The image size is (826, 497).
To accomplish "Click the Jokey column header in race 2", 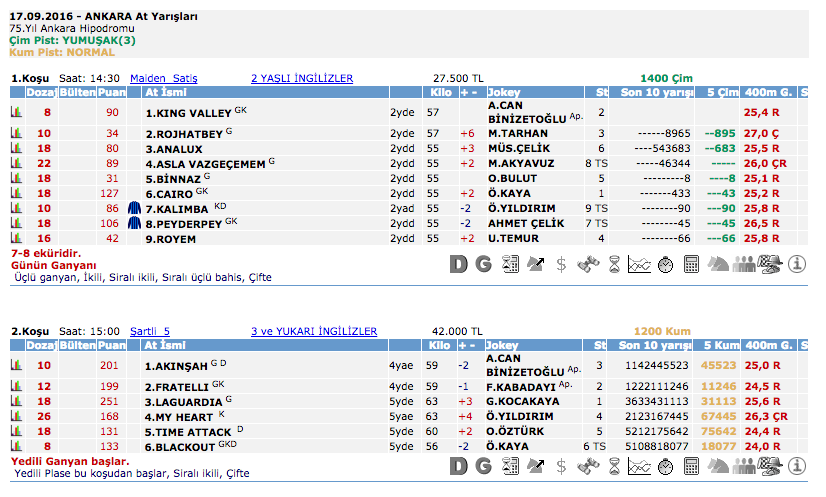I will tap(503, 345).
